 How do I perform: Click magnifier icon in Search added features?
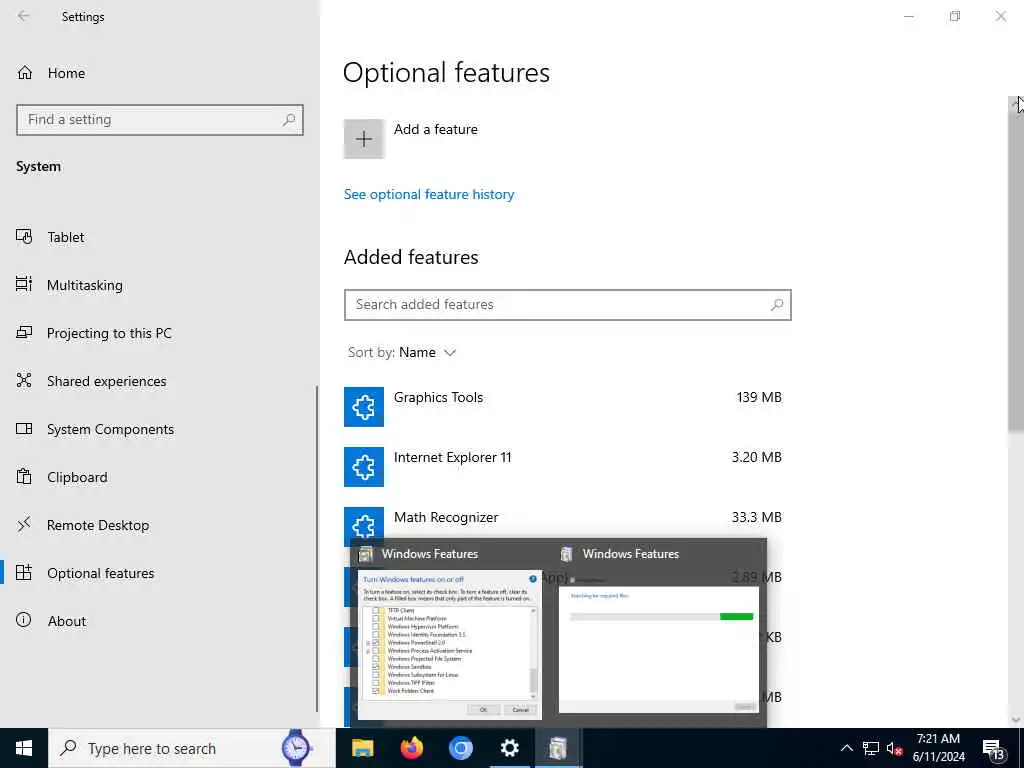pos(776,305)
